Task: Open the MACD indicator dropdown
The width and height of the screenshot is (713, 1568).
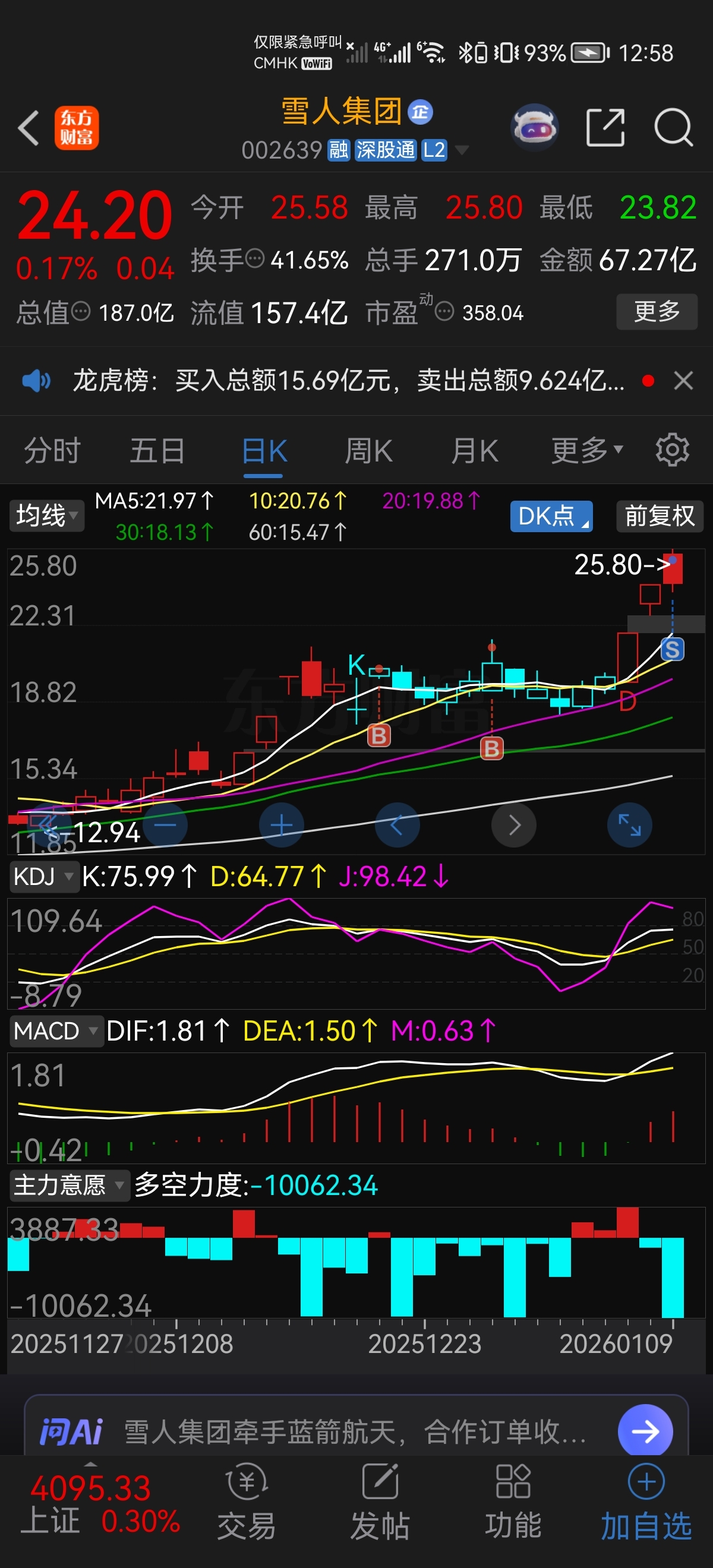Action: (56, 1031)
